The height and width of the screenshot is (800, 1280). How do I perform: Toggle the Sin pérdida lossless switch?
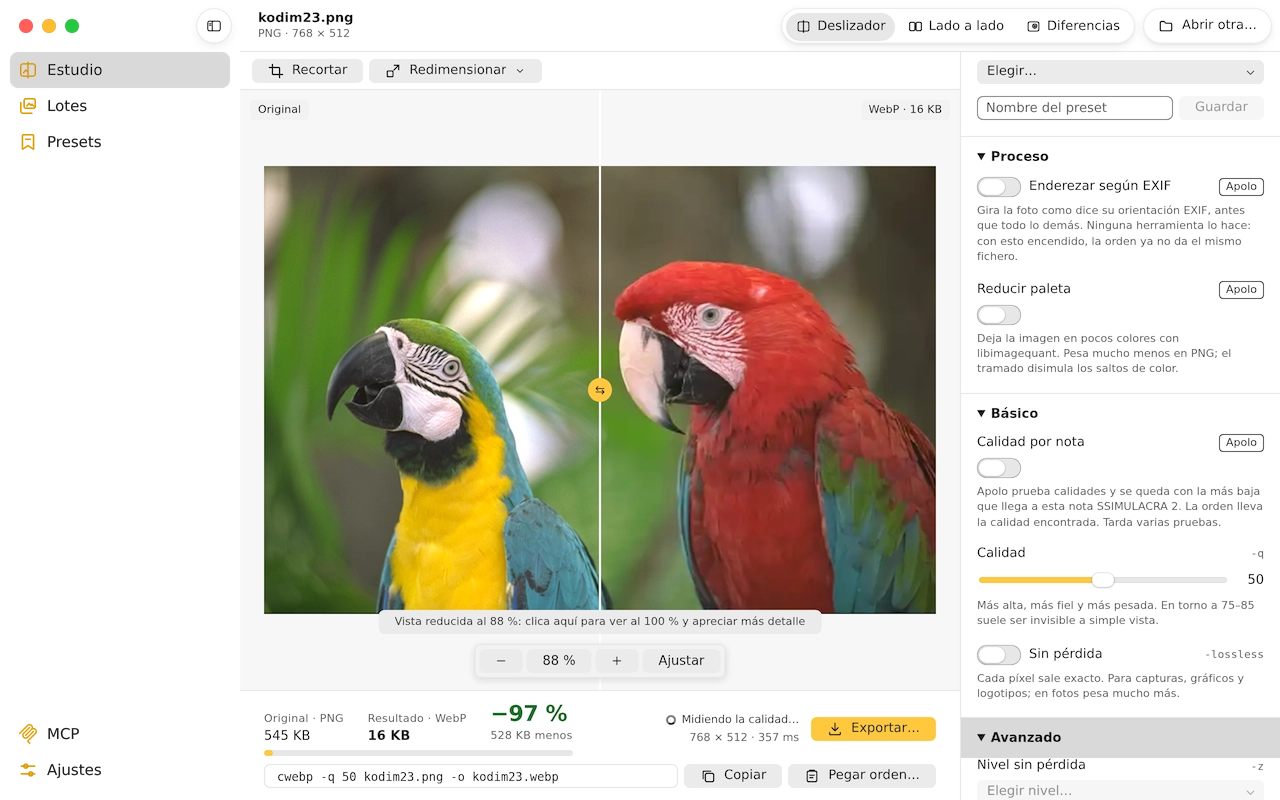999,655
